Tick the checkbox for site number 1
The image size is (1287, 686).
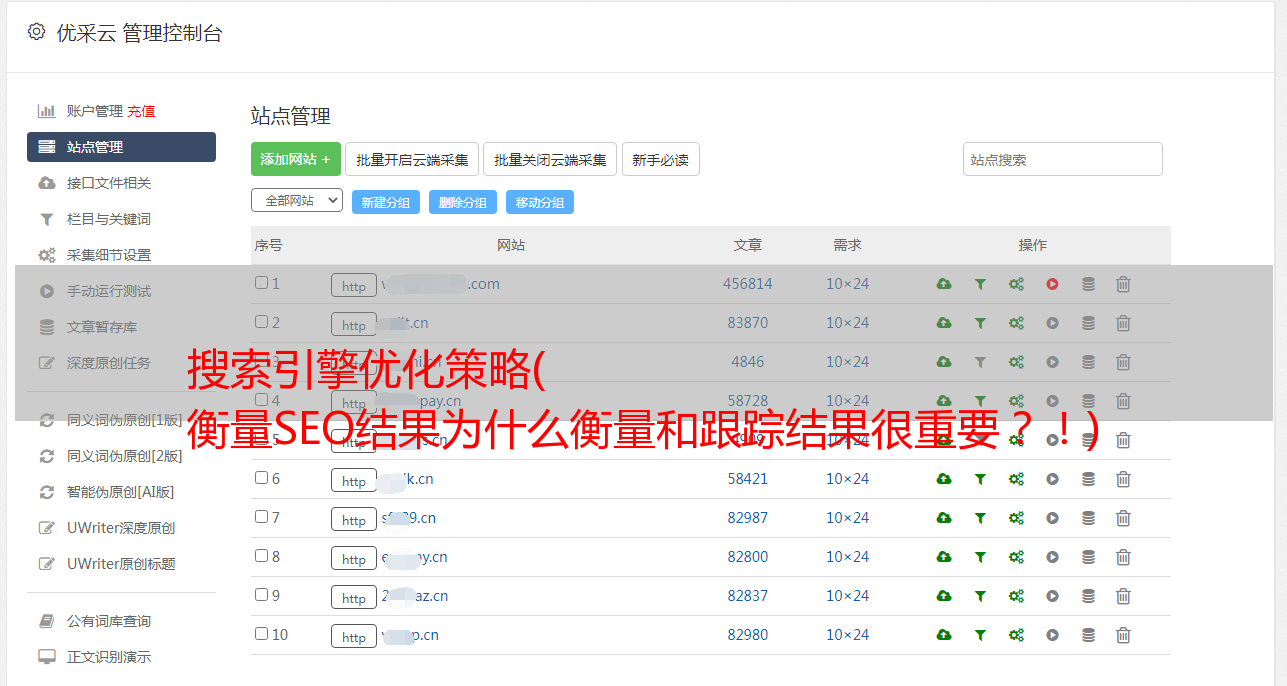click(x=261, y=283)
